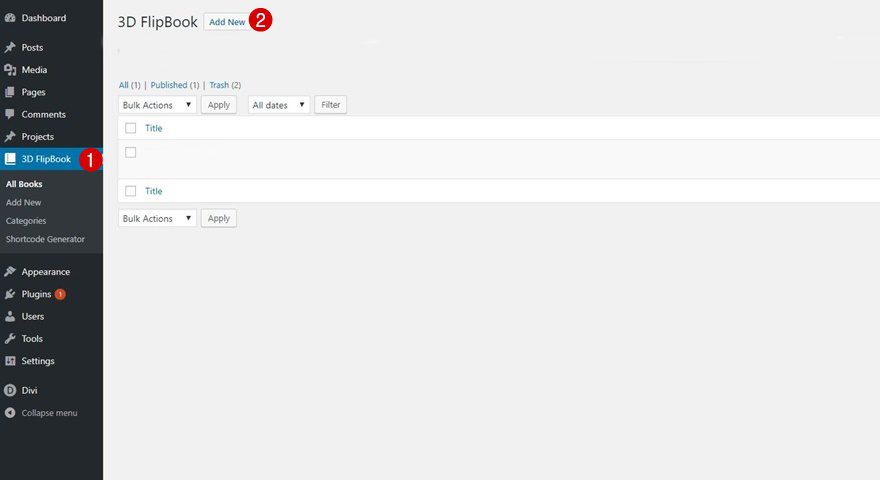Click the Dashboard gauge icon
The height and width of the screenshot is (480, 880).
pyautogui.click(x=10, y=18)
